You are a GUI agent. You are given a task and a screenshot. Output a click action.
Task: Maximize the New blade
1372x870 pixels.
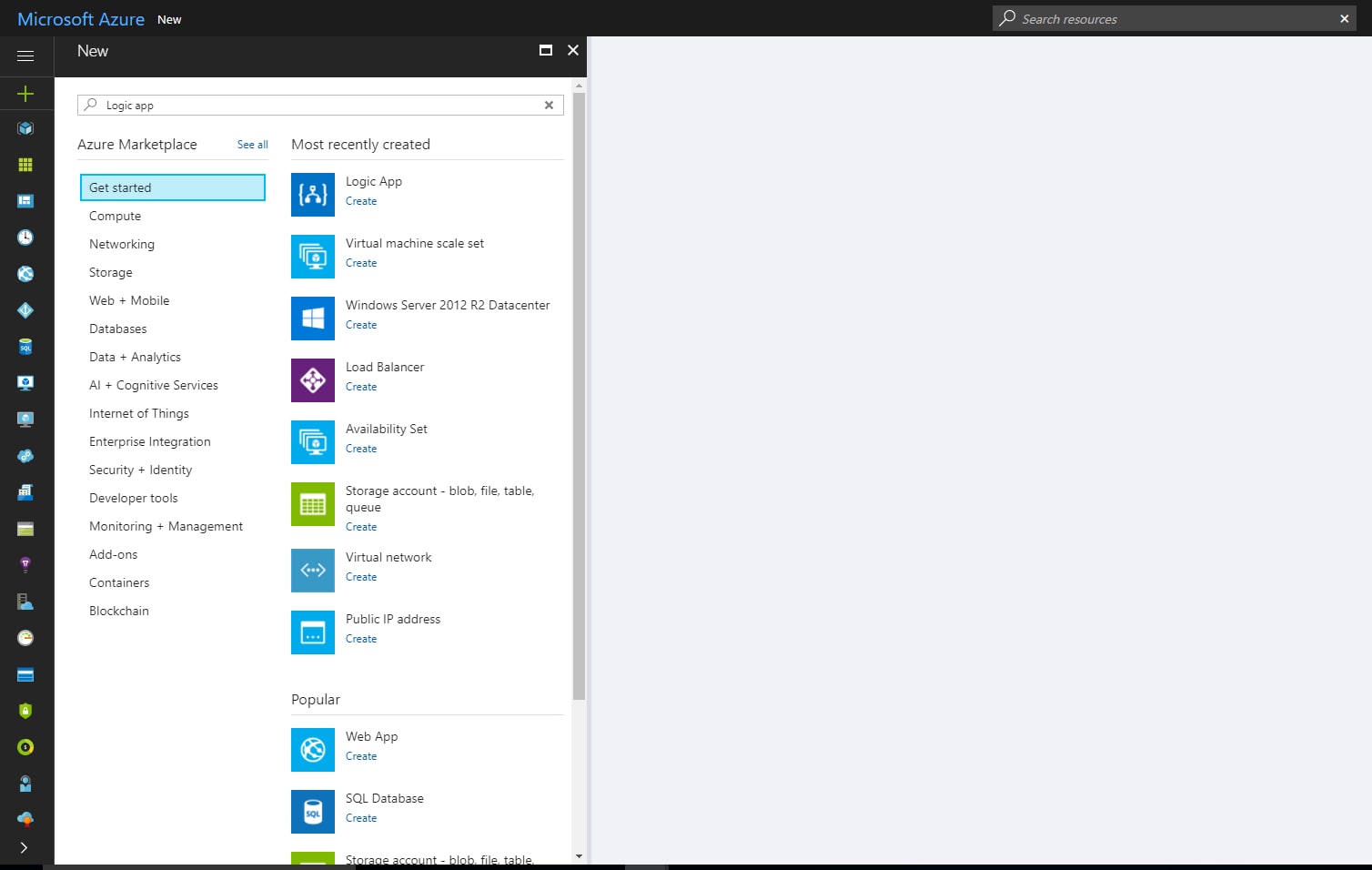pos(546,50)
